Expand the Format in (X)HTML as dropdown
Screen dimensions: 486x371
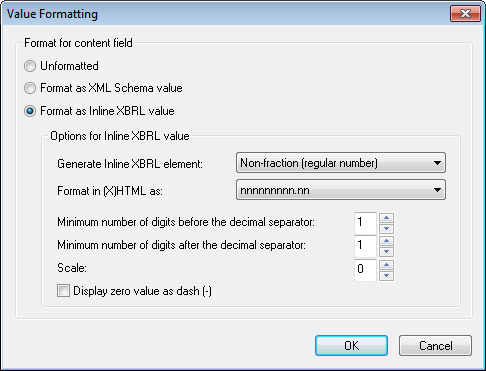pyautogui.click(x=341, y=190)
